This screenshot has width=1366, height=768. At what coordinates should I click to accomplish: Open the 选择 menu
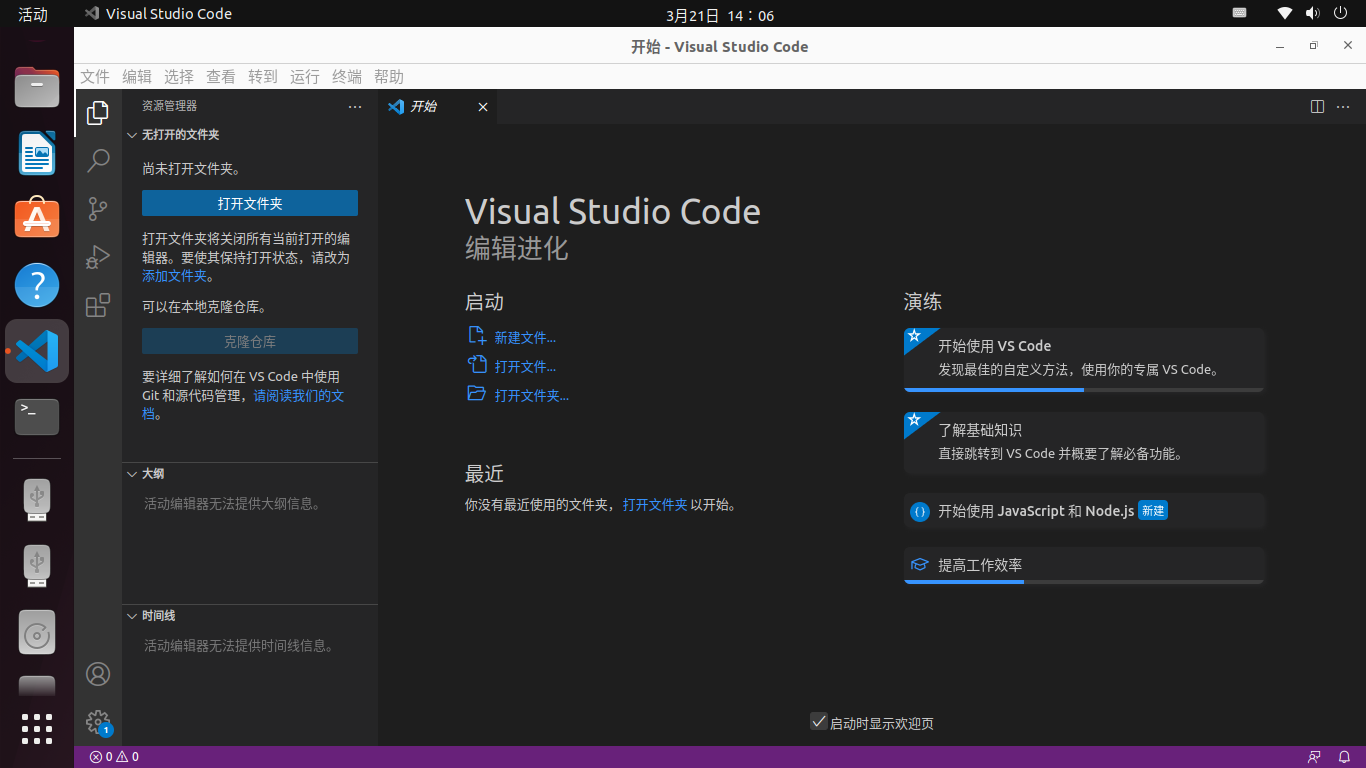point(179,77)
